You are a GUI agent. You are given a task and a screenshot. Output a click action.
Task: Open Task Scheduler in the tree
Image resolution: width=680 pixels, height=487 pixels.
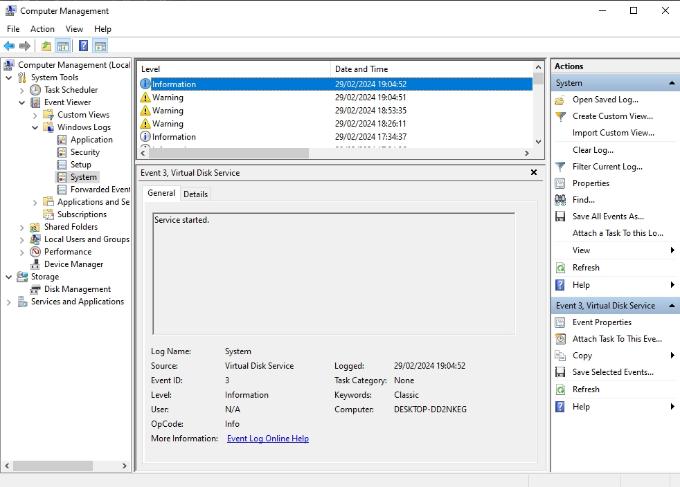[70, 90]
